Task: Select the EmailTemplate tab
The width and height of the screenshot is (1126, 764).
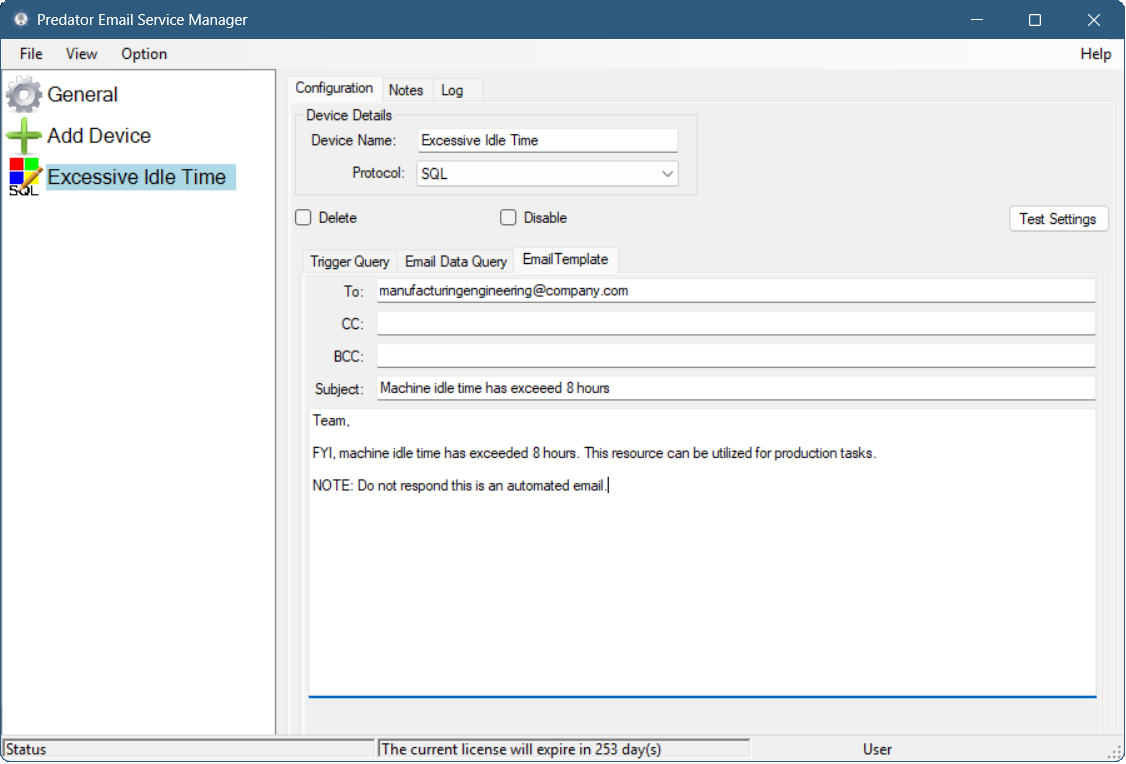Action: pyautogui.click(x=565, y=259)
